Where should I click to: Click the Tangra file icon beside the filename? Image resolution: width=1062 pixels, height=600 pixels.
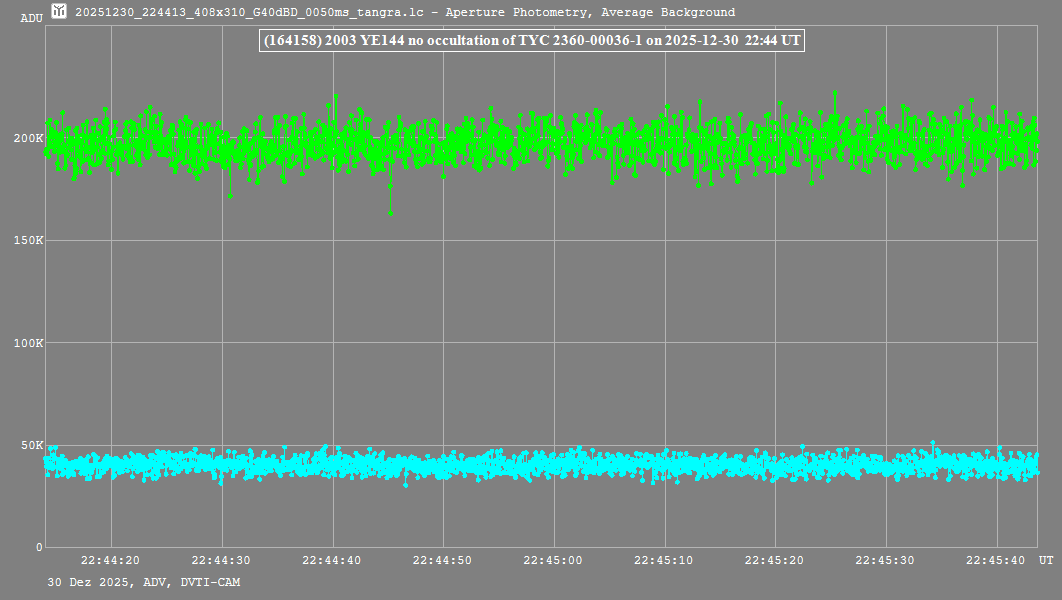tap(60, 12)
